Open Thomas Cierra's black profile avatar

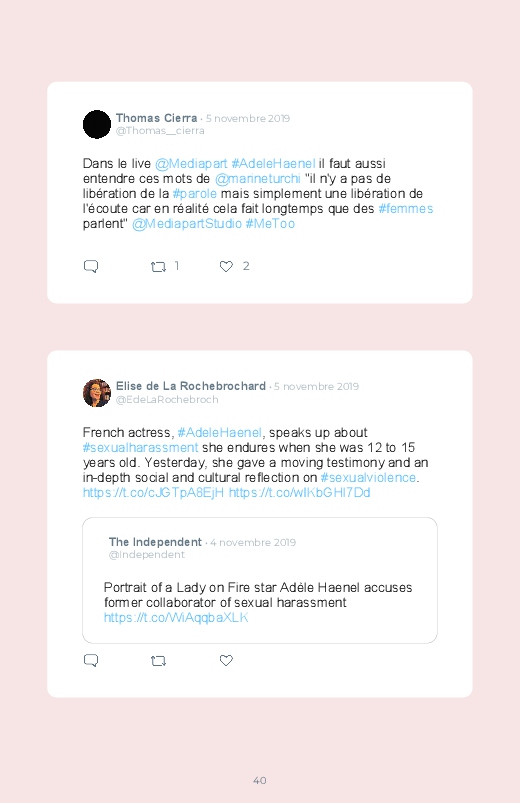pyautogui.click(x=97, y=124)
